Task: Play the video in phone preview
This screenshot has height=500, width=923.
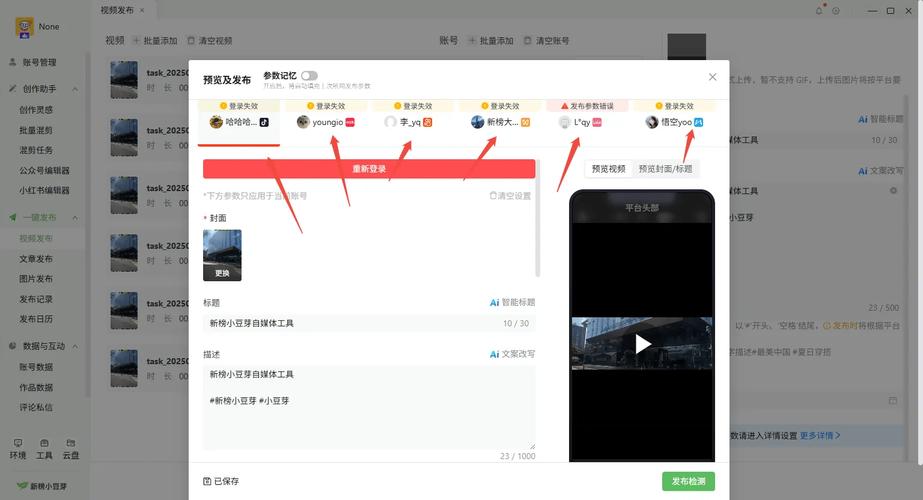Action: [x=642, y=343]
